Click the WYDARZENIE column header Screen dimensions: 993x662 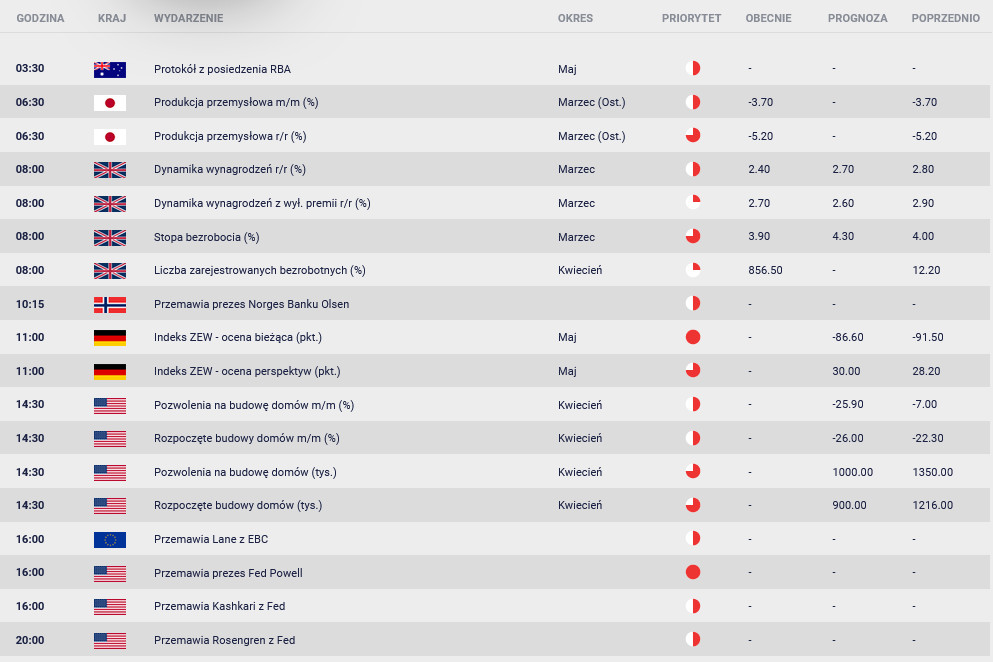(189, 18)
